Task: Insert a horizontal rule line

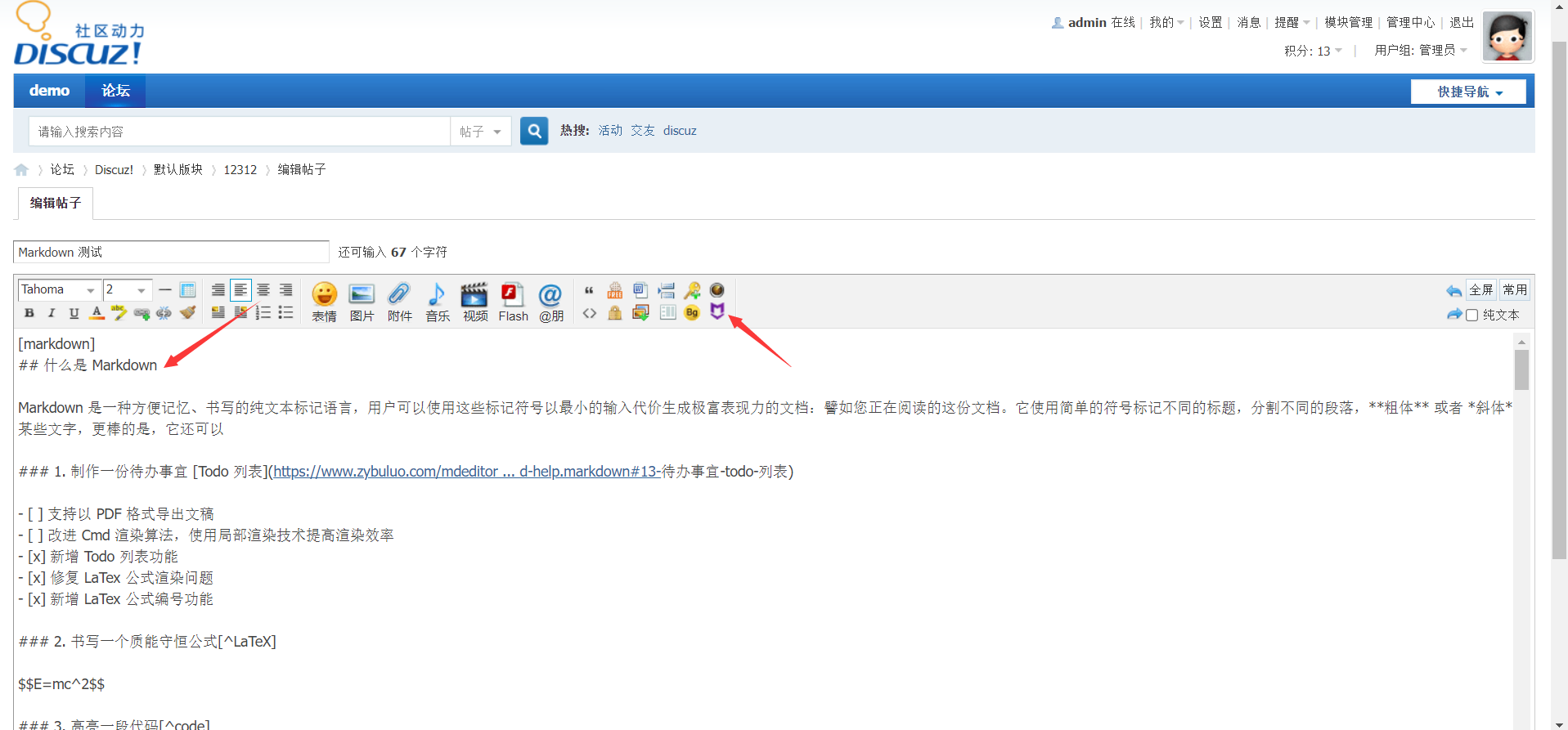Action: click(x=165, y=289)
